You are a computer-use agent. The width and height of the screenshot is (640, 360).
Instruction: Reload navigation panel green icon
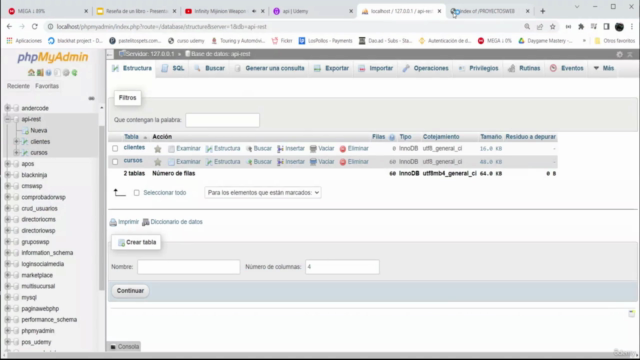click(x=75, y=73)
